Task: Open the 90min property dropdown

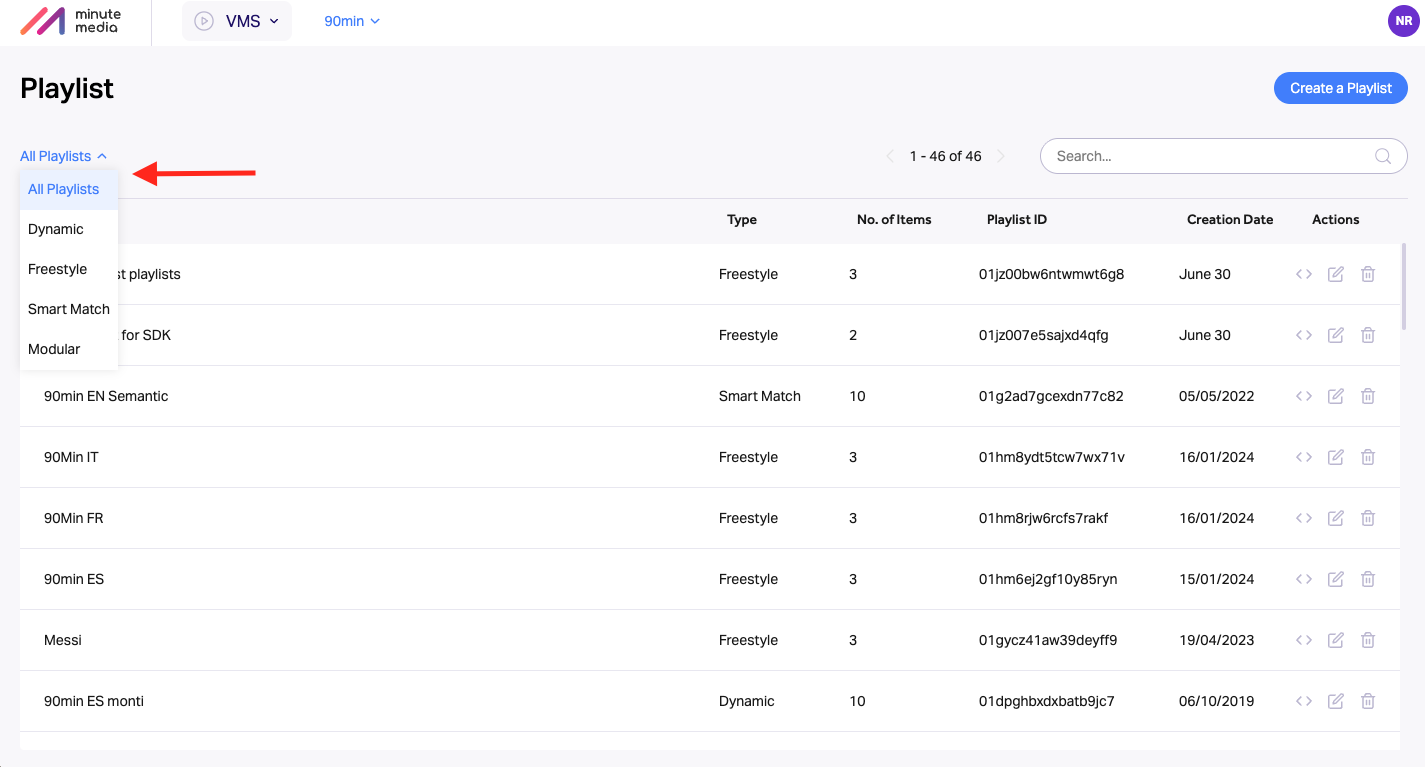Action: click(x=352, y=21)
